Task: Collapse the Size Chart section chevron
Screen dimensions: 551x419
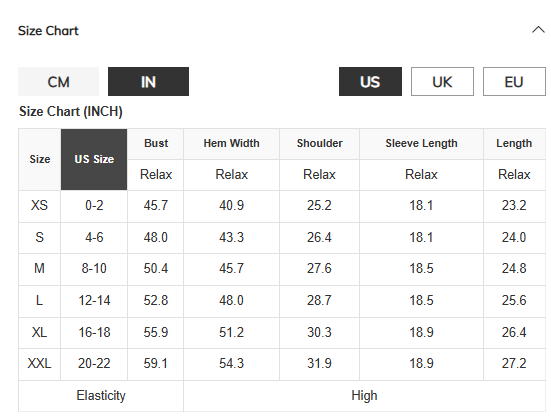Action: (538, 30)
